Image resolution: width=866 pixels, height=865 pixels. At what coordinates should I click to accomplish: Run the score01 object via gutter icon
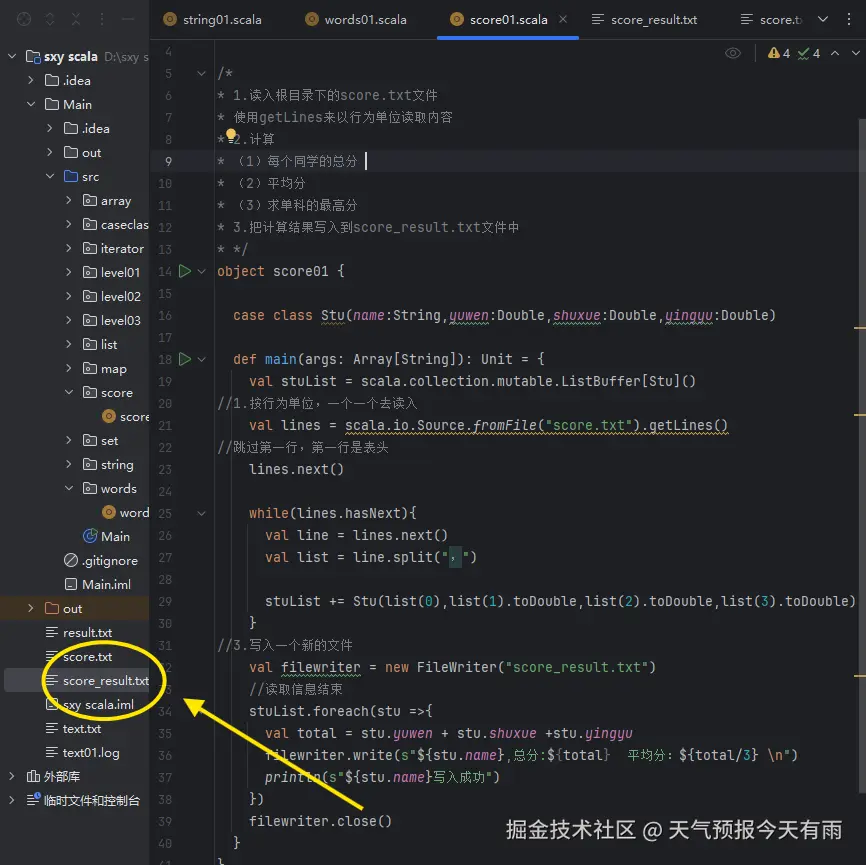[185, 271]
